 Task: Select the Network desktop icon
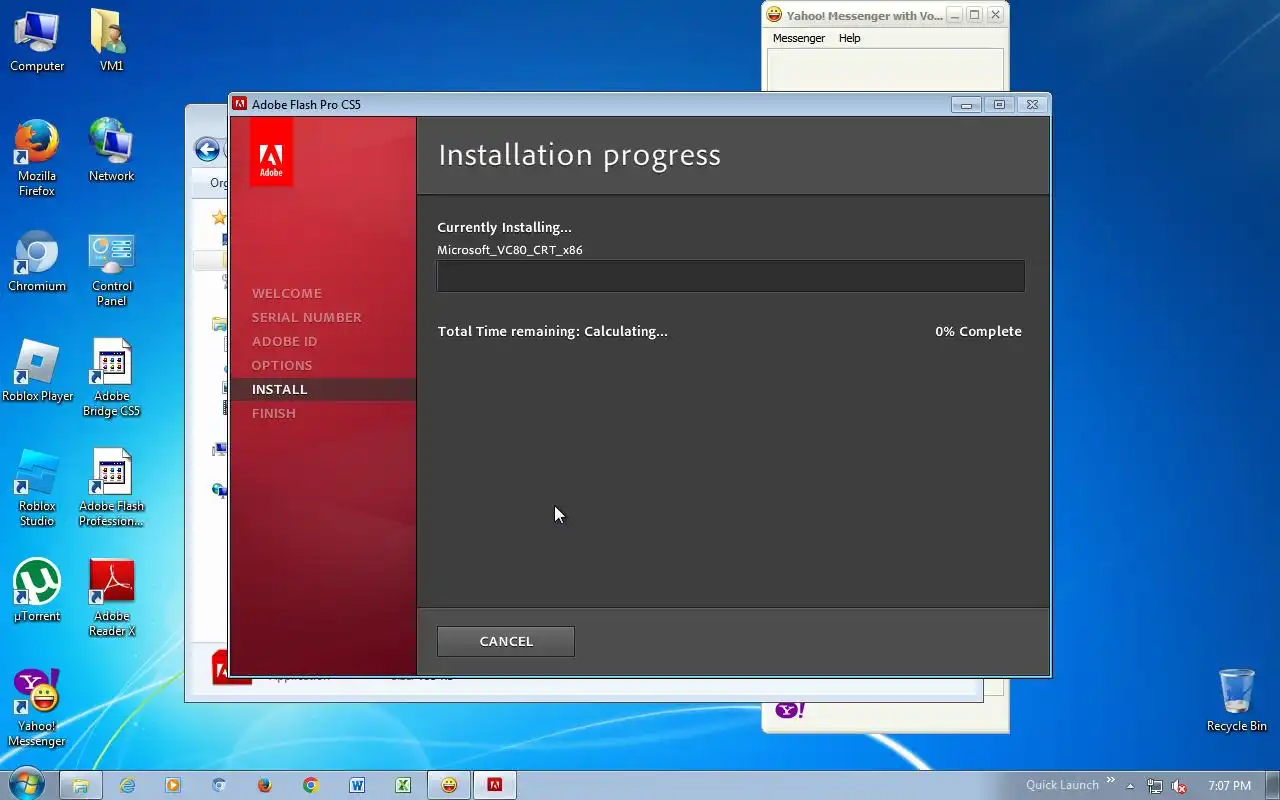111,151
